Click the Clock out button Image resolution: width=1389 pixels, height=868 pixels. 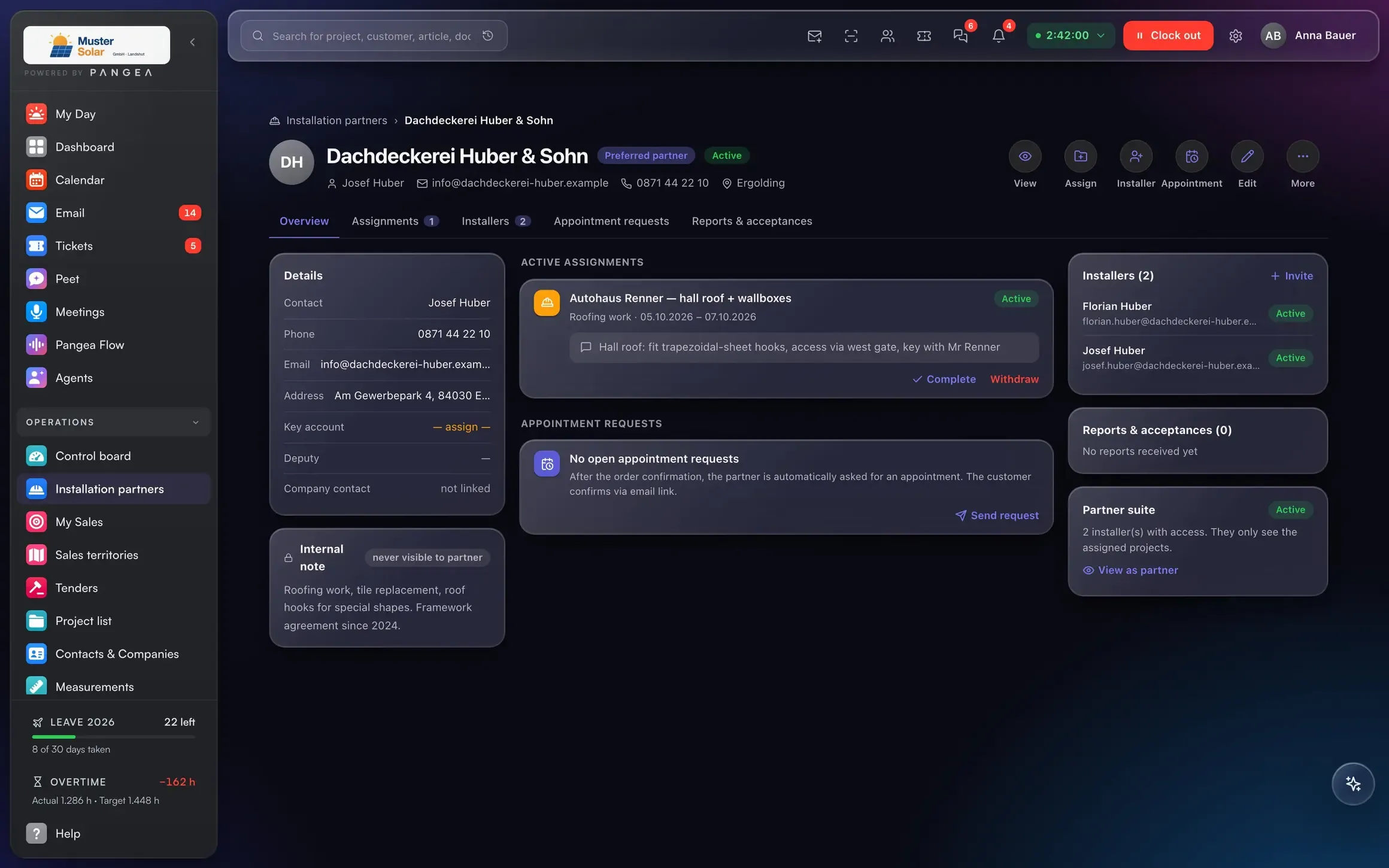(x=1168, y=36)
